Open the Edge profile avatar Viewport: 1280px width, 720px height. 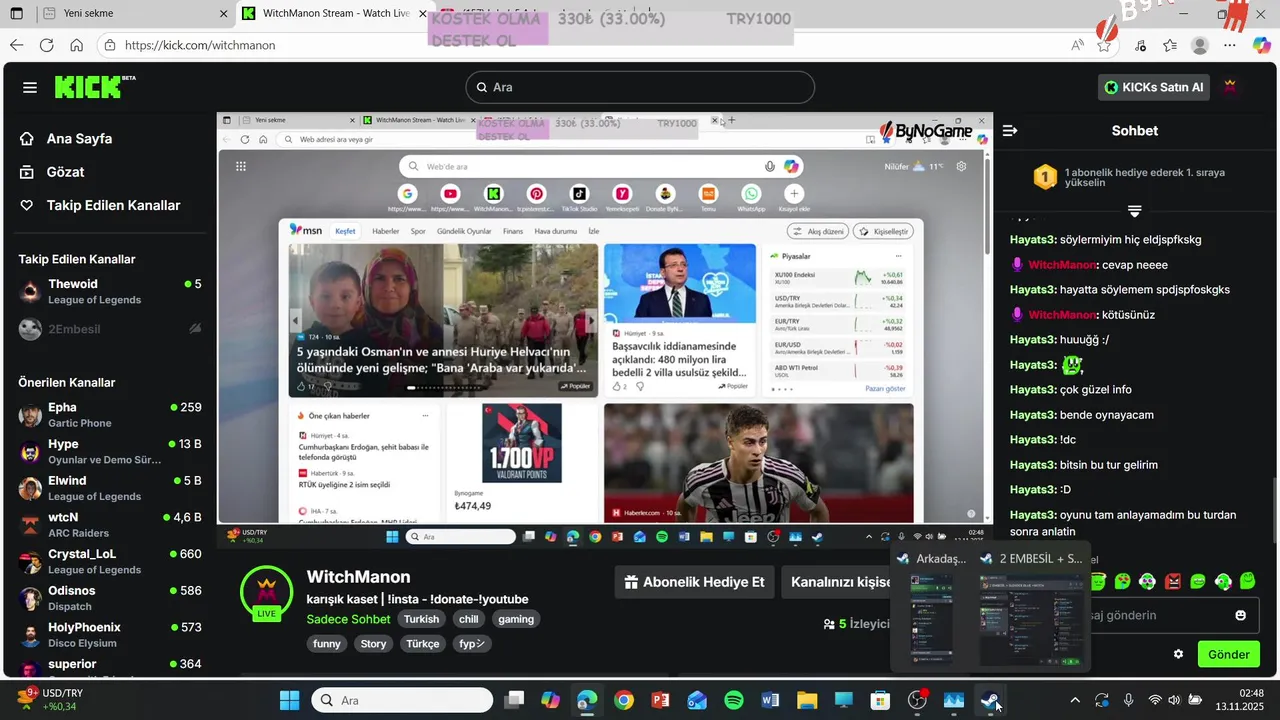click(1200, 45)
